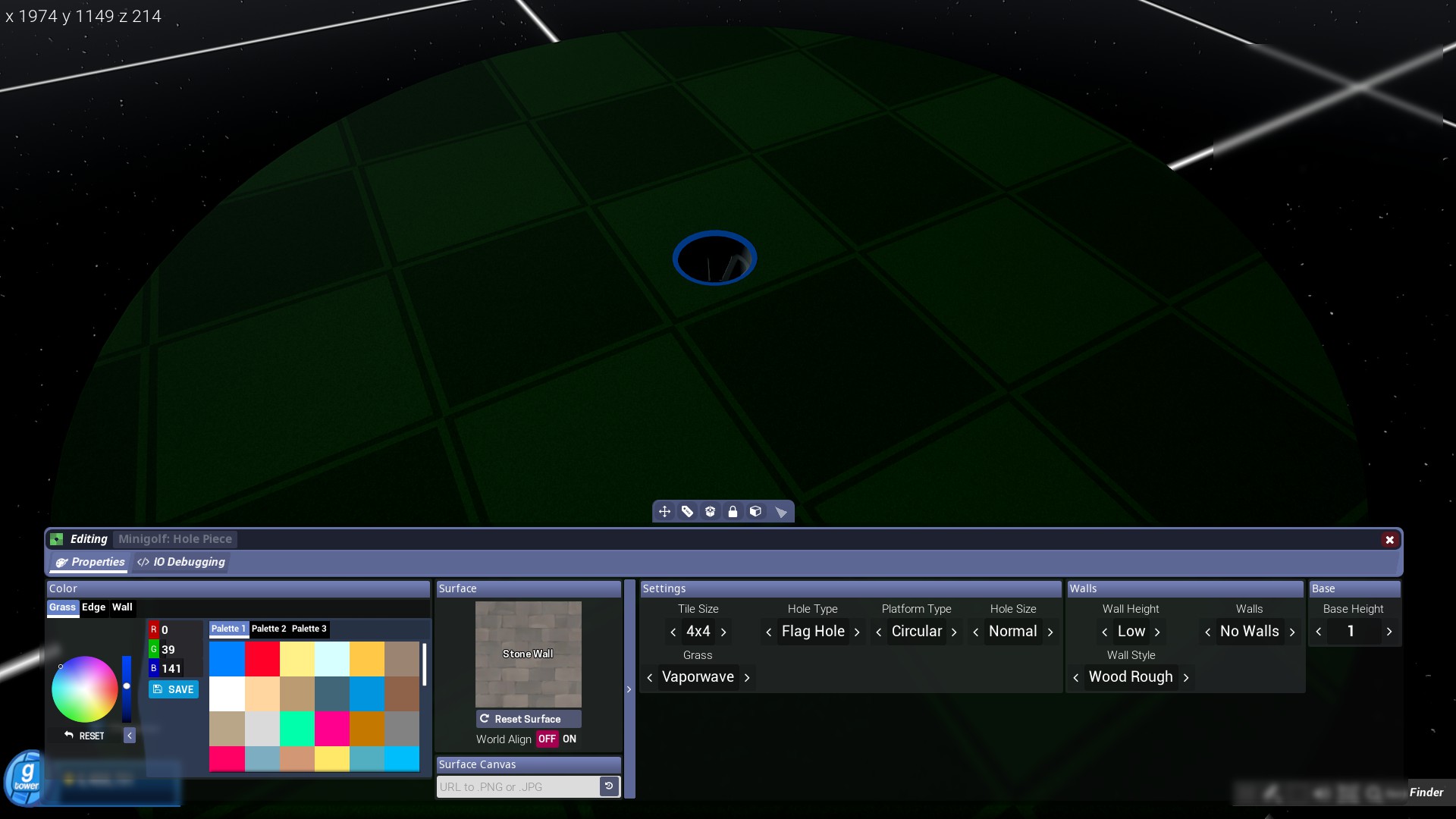Next Tile Size option arrow

[x=724, y=632]
